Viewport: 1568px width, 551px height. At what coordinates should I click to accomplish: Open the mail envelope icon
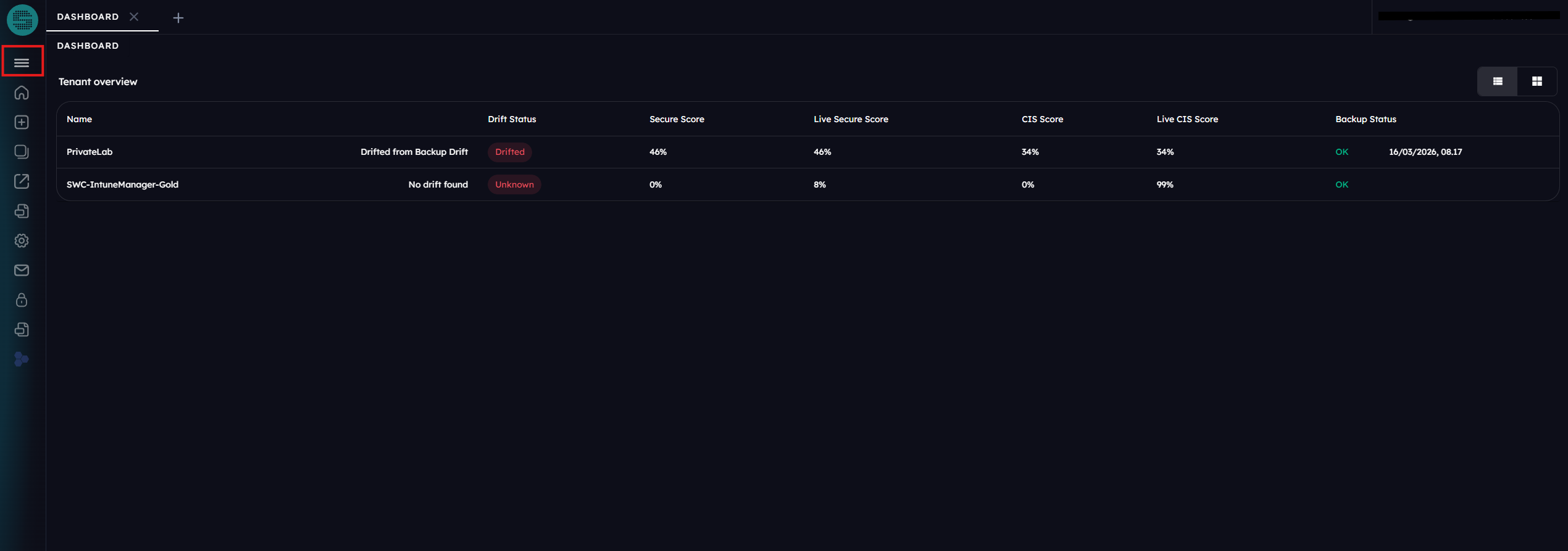(x=22, y=270)
